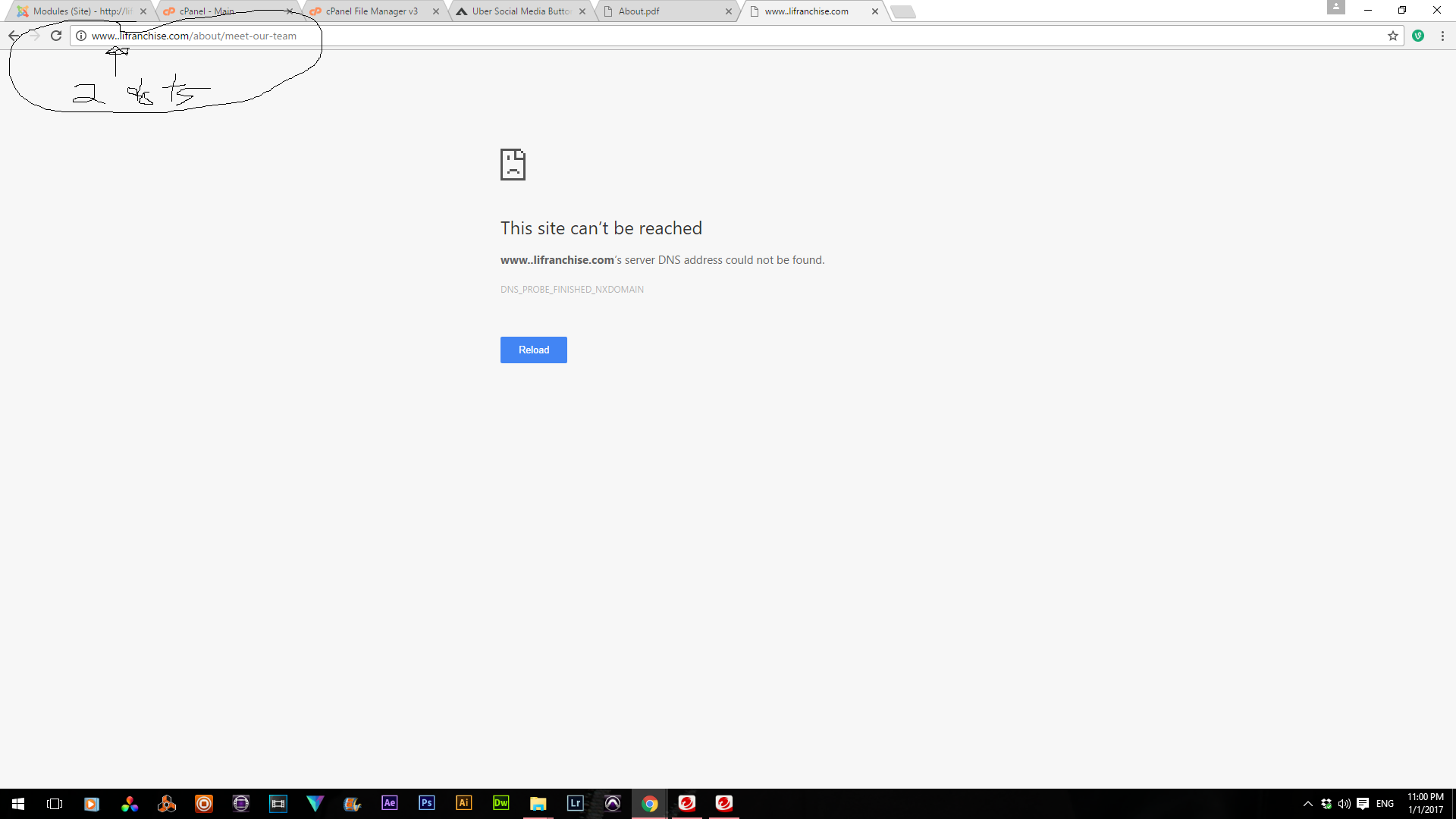This screenshot has height=819, width=1456.
Task: View site information icon in address bar
Action: pos(81,36)
